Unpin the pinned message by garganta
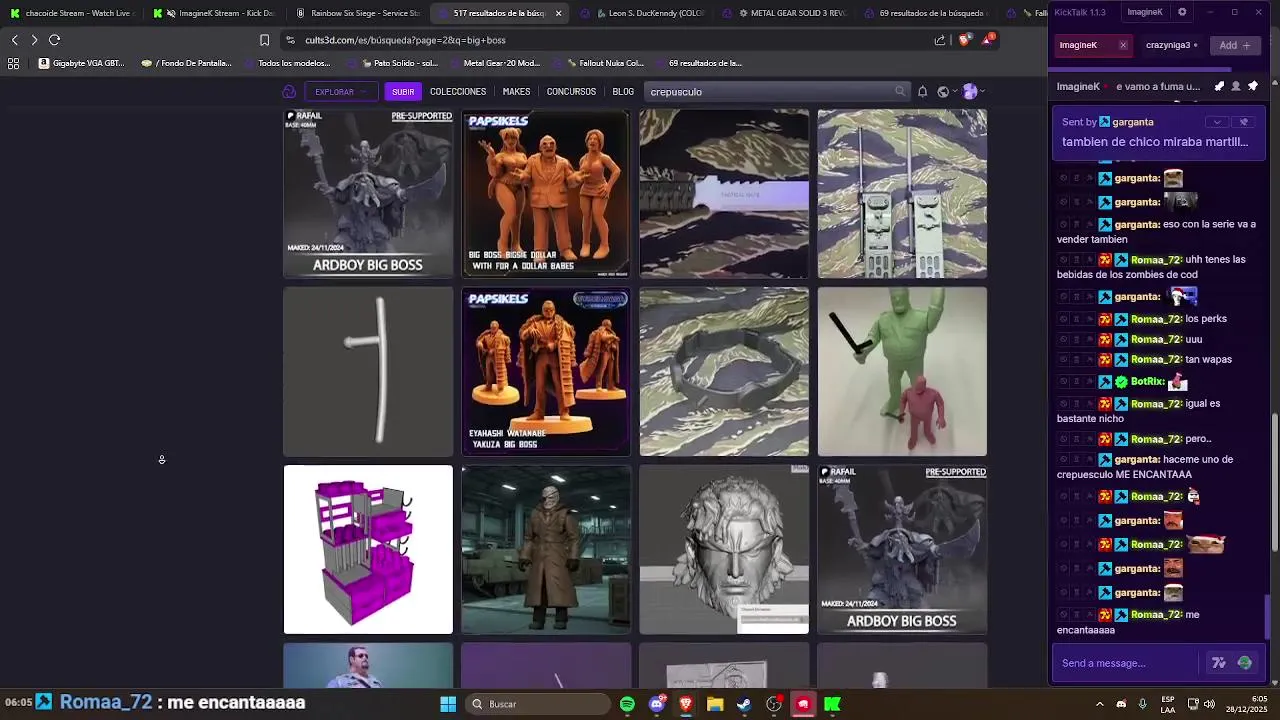 [x=1244, y=122]
